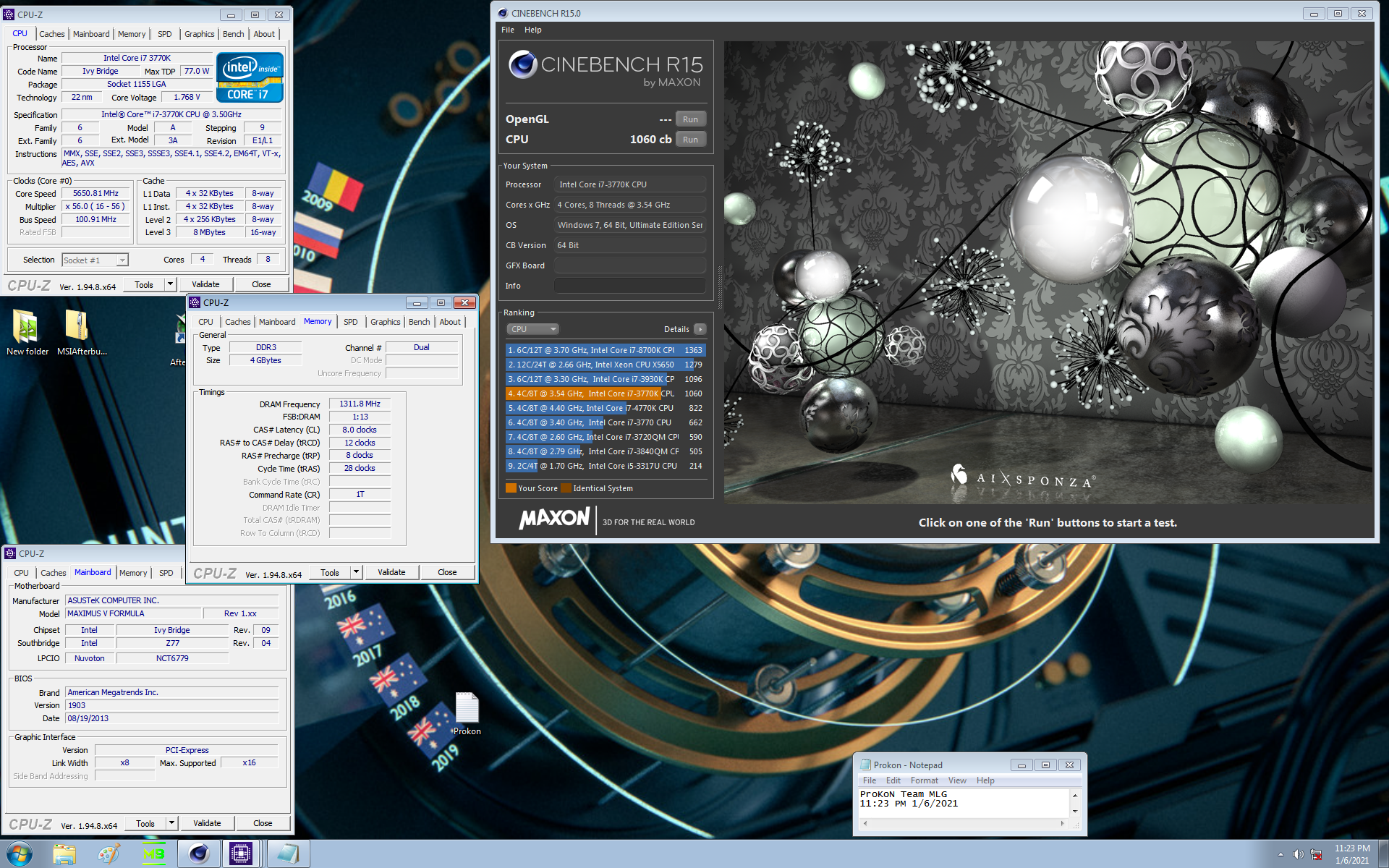Expand ranking Details with the arrow button
The width and height of the screenshot is (1389, 868).
(700, 329)
